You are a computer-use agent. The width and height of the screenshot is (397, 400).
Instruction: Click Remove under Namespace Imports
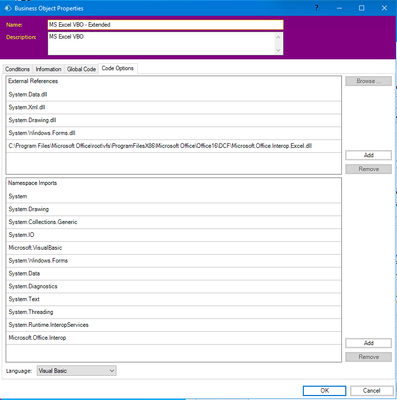tap(368, 357)
